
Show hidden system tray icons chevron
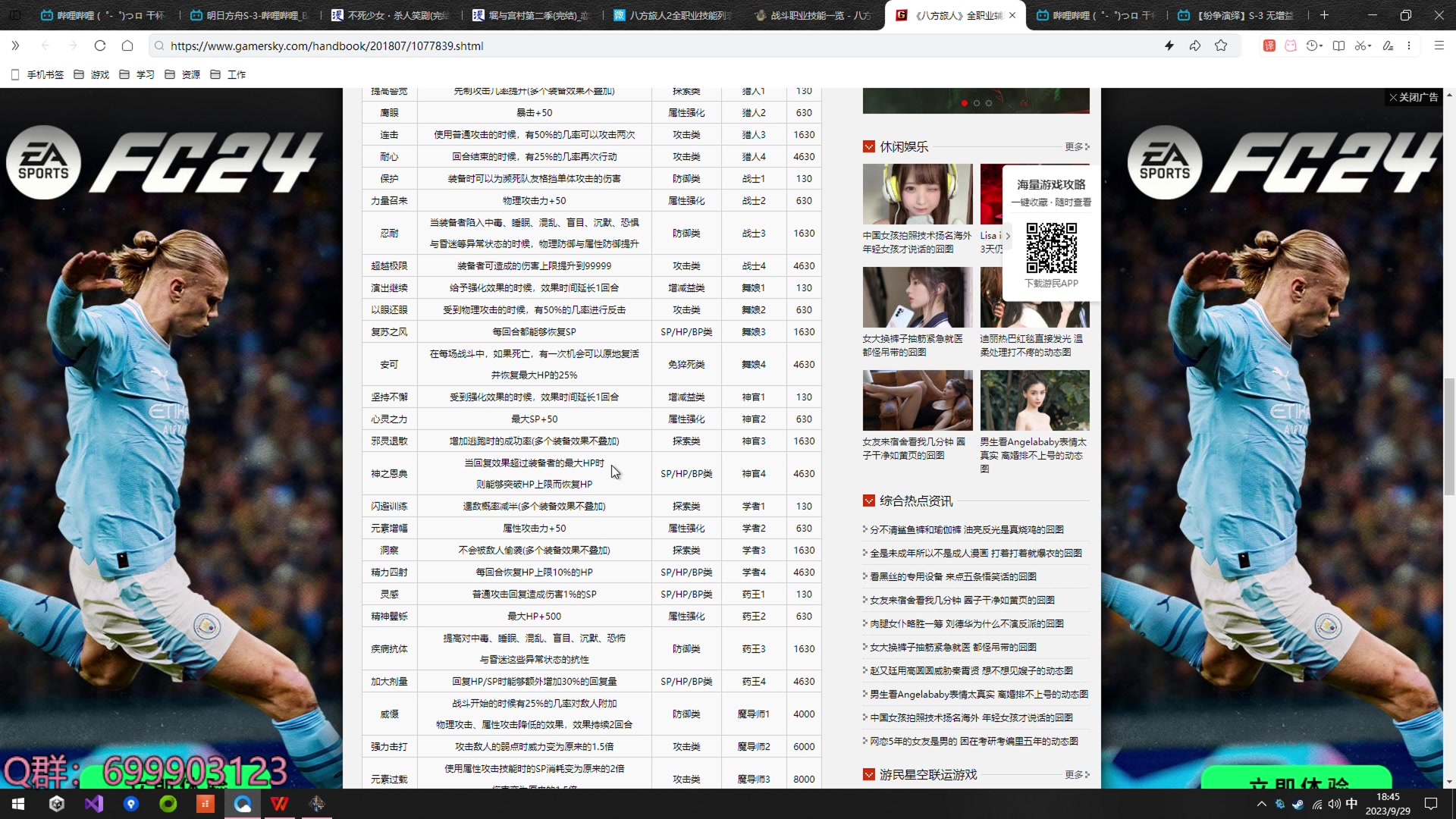pyautogui.click(x=1261, y=804)
